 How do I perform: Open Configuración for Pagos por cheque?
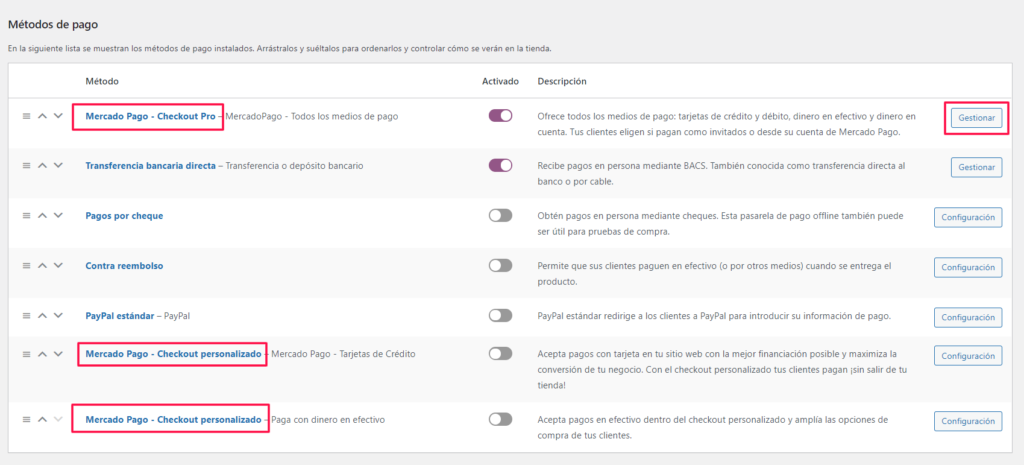coord(967,217)
